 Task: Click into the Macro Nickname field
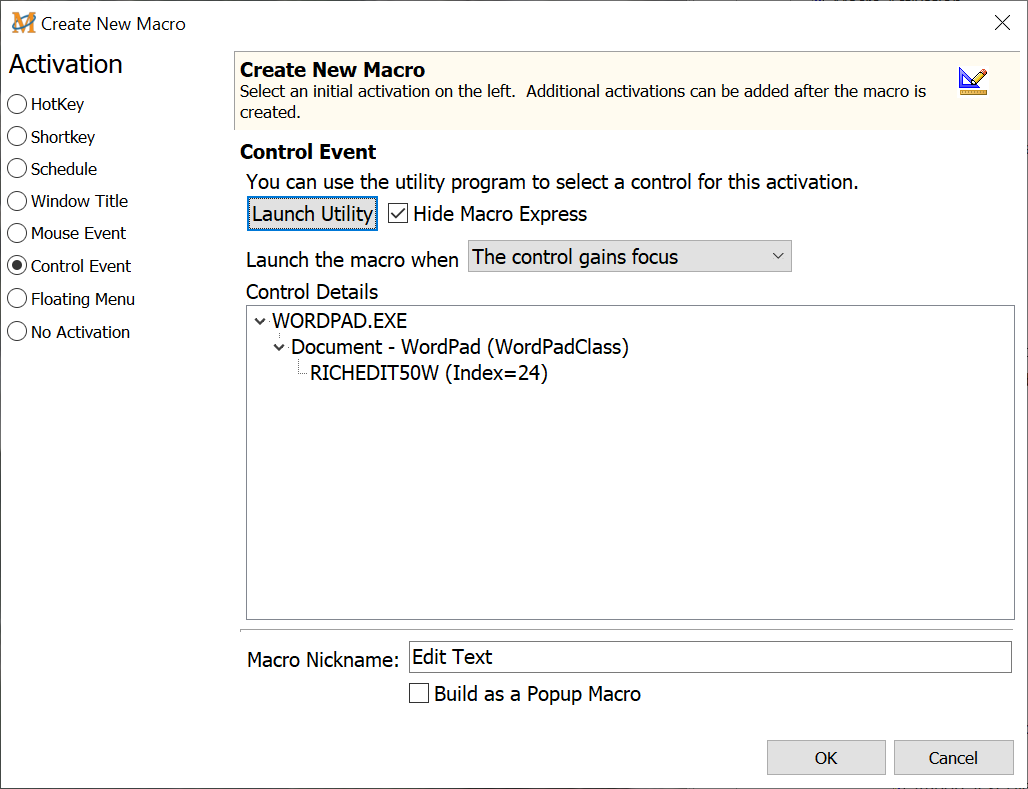pyautogui.click(x=710, y=657)
